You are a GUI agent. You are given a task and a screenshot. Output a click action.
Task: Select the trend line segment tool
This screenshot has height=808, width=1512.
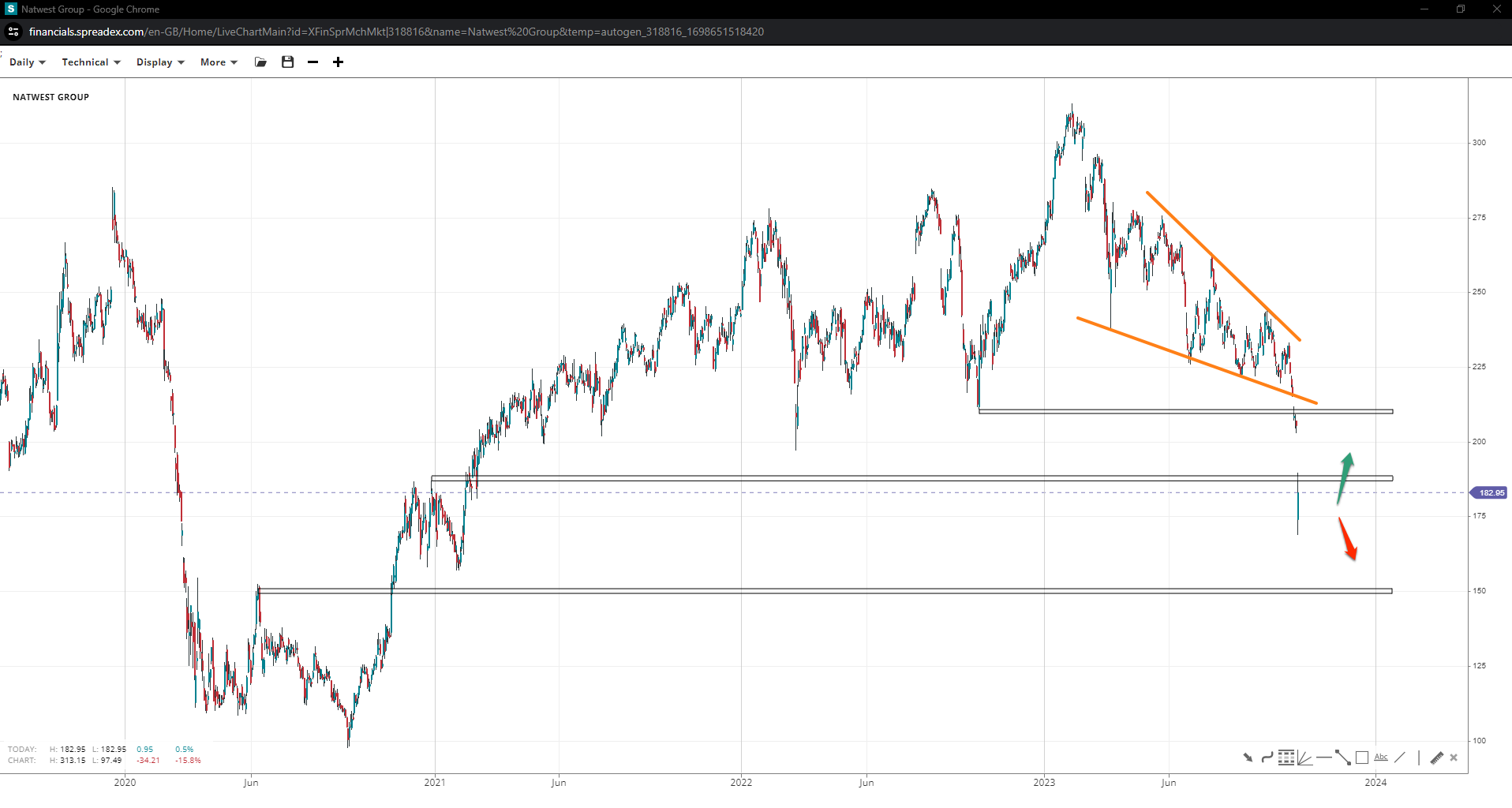tap(1343, 757)
